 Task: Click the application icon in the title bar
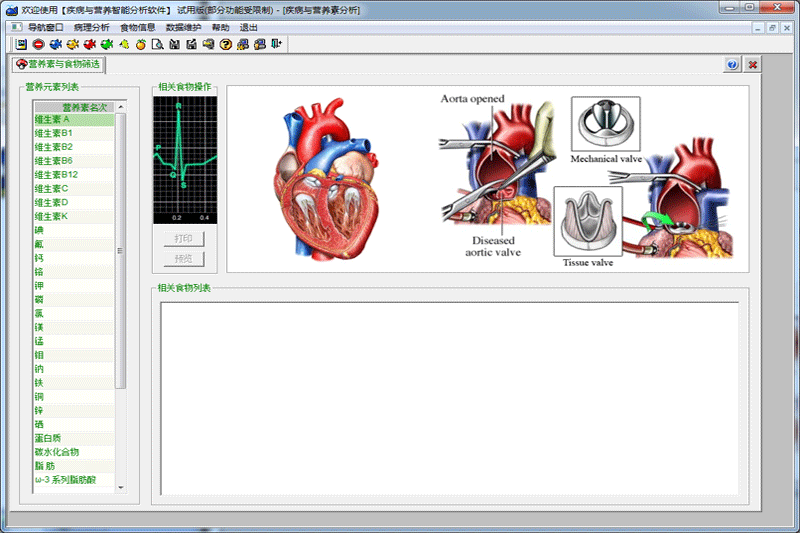(11, 10)
